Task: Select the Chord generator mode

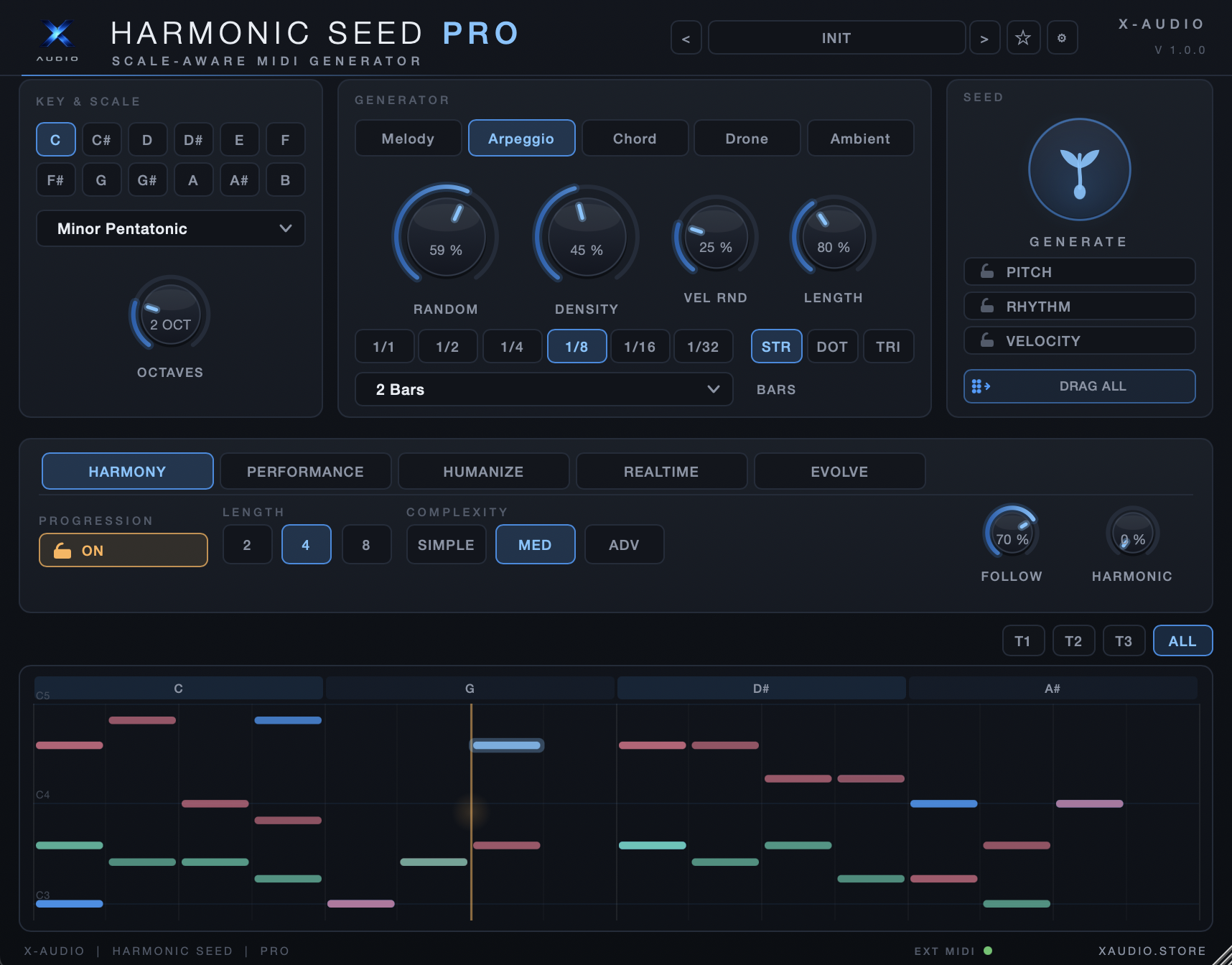Action: [635, 138]
